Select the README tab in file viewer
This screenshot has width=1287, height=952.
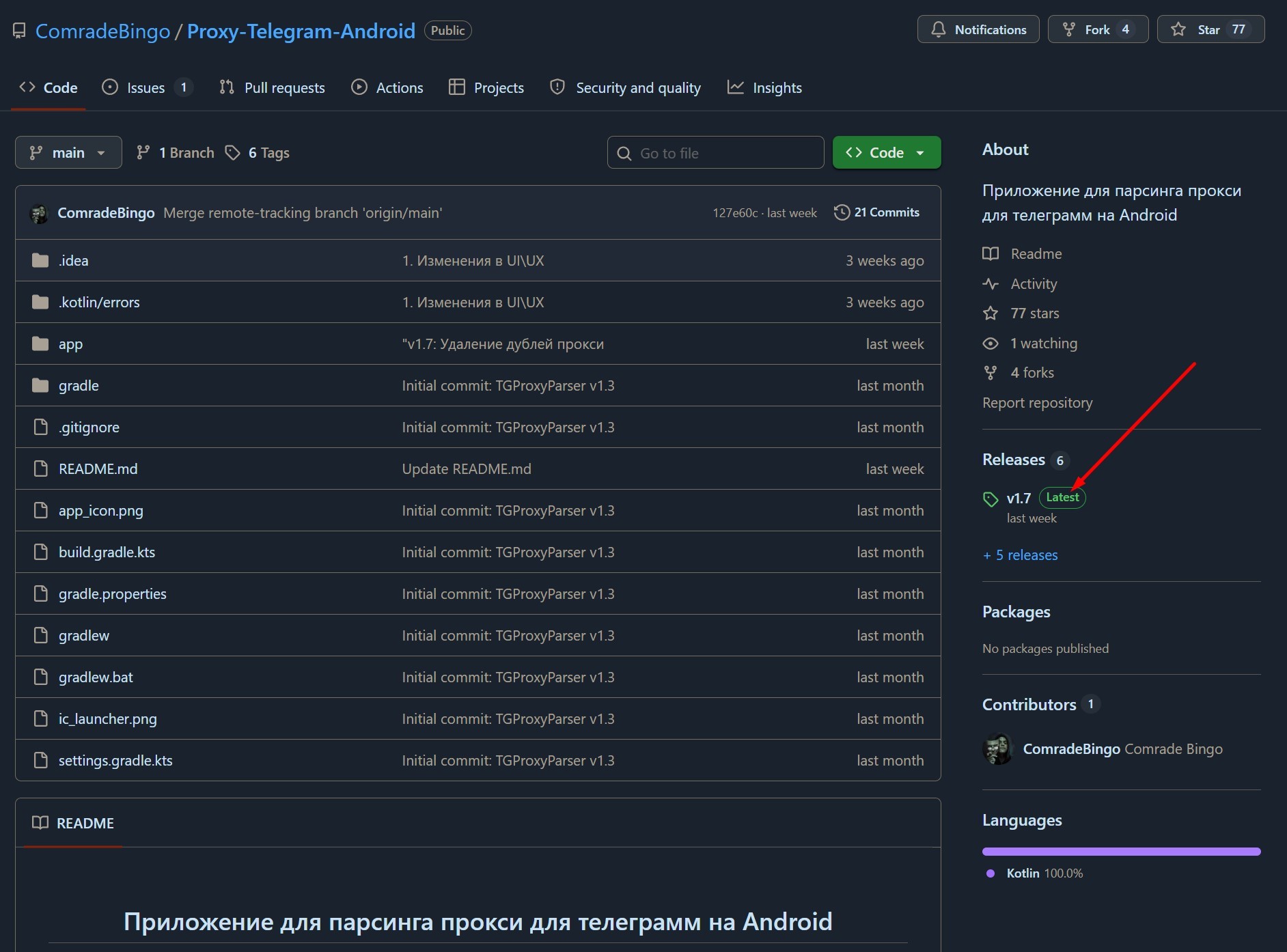coord(73,823)
